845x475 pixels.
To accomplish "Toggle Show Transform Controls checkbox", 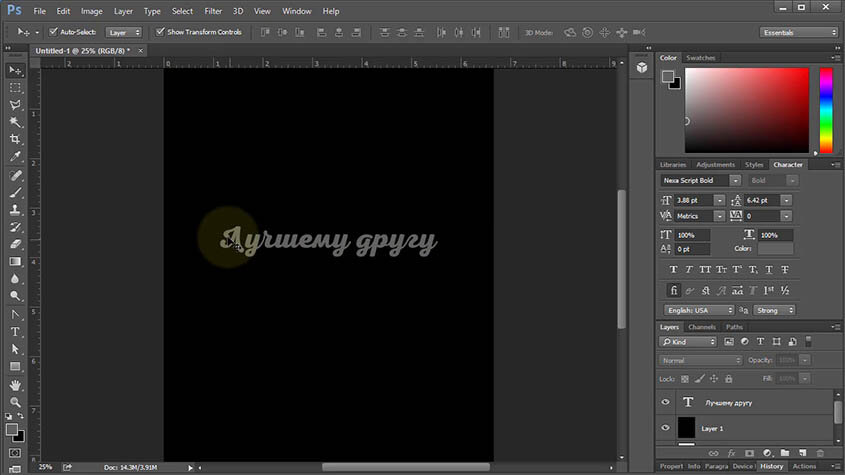I will pyautogui.click(x=160, y=32).
